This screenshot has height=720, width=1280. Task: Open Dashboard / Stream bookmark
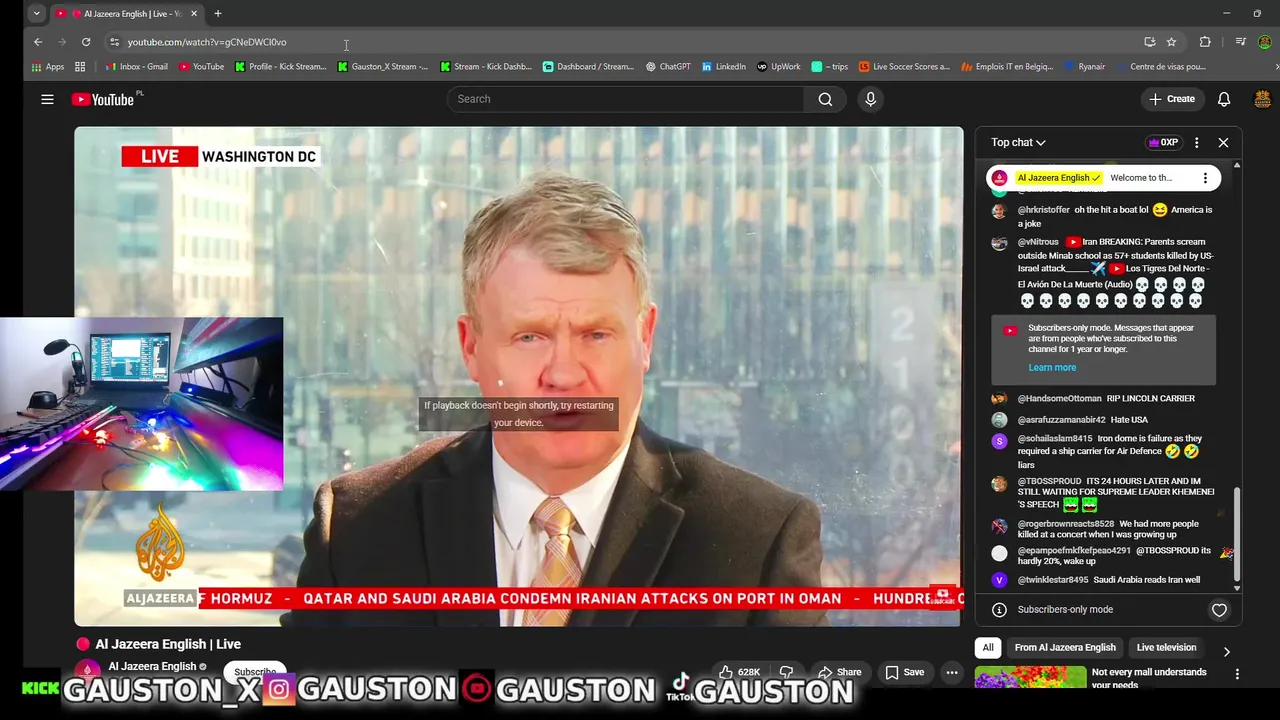click(x=588, y=67)
